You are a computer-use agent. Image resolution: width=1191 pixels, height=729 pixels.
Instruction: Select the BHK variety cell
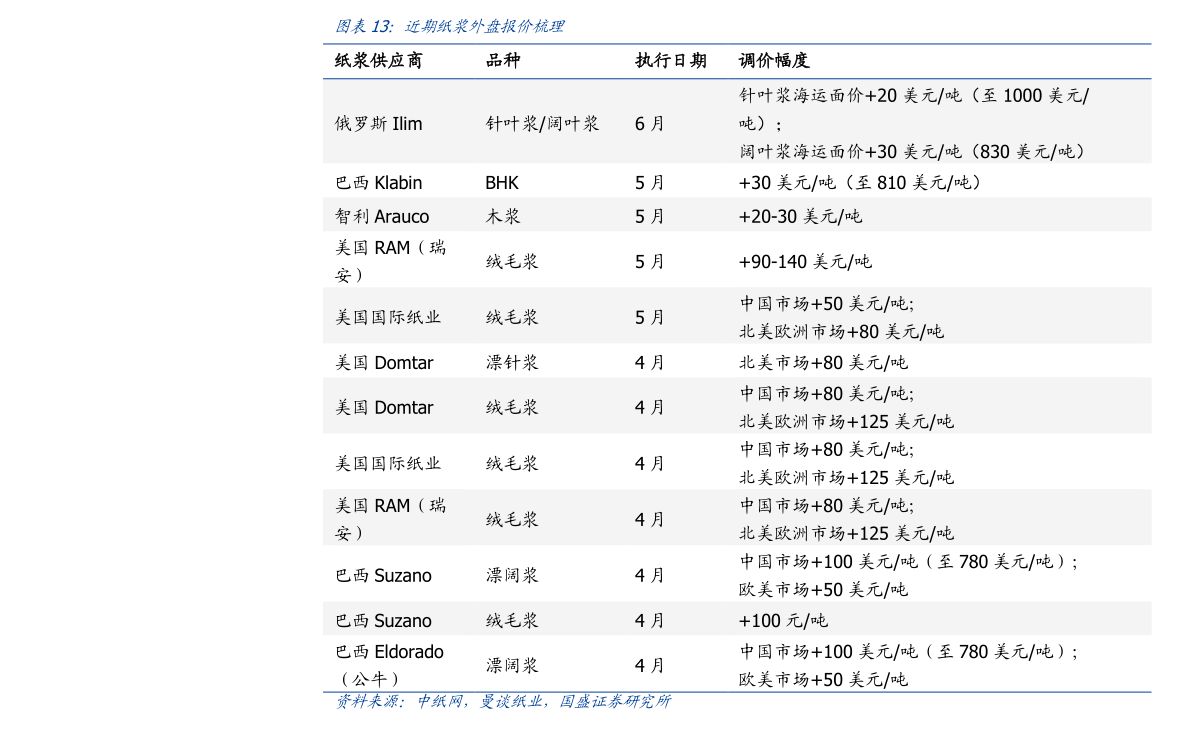pyautogui.click(x=499, y=182)
